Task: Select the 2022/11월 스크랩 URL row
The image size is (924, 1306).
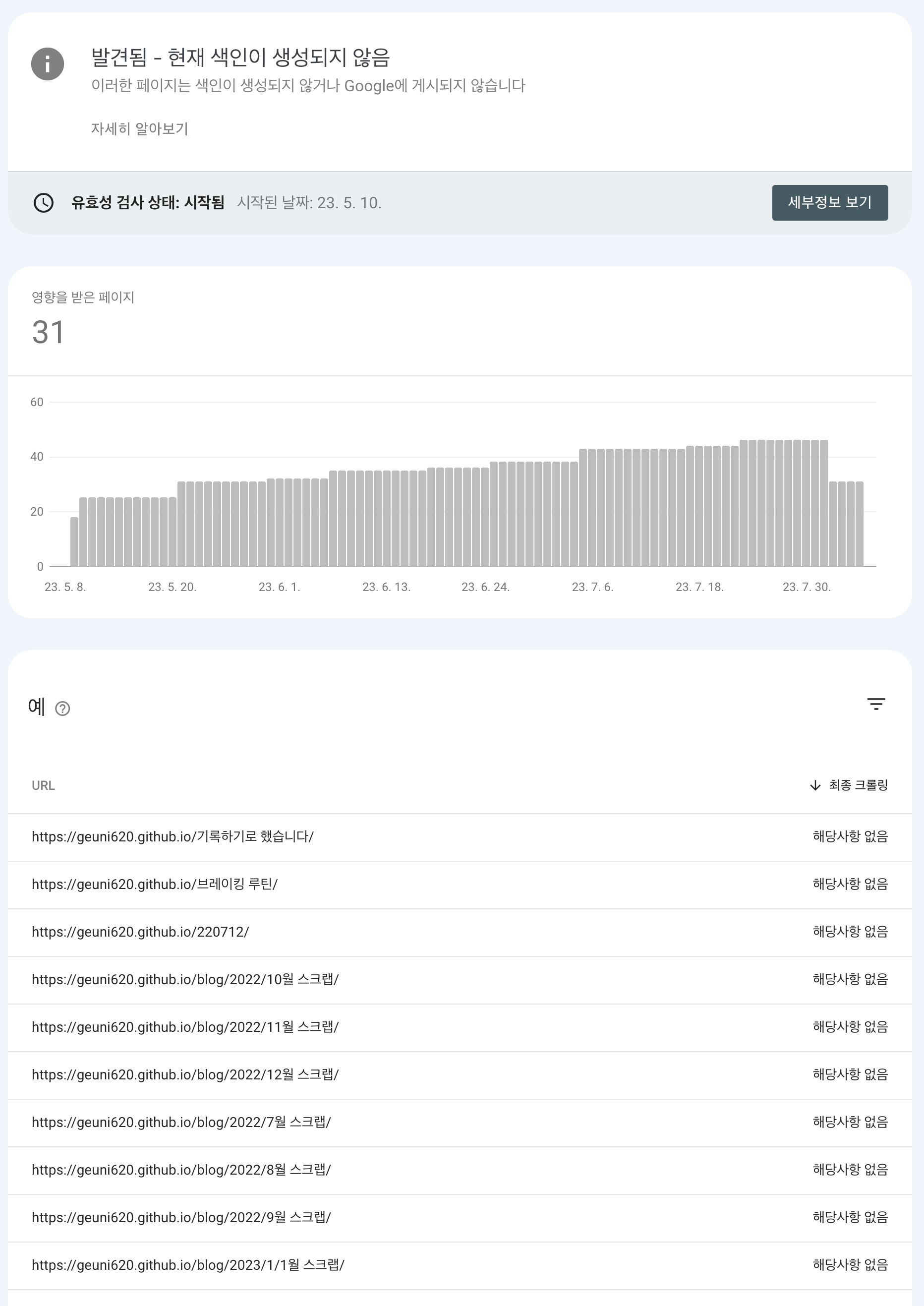Action: 460,1028
